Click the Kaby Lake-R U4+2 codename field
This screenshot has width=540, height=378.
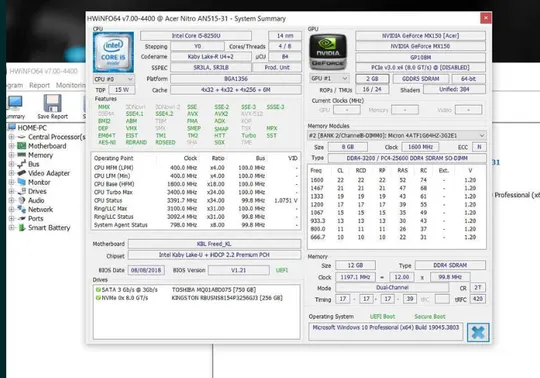point(211,56)
